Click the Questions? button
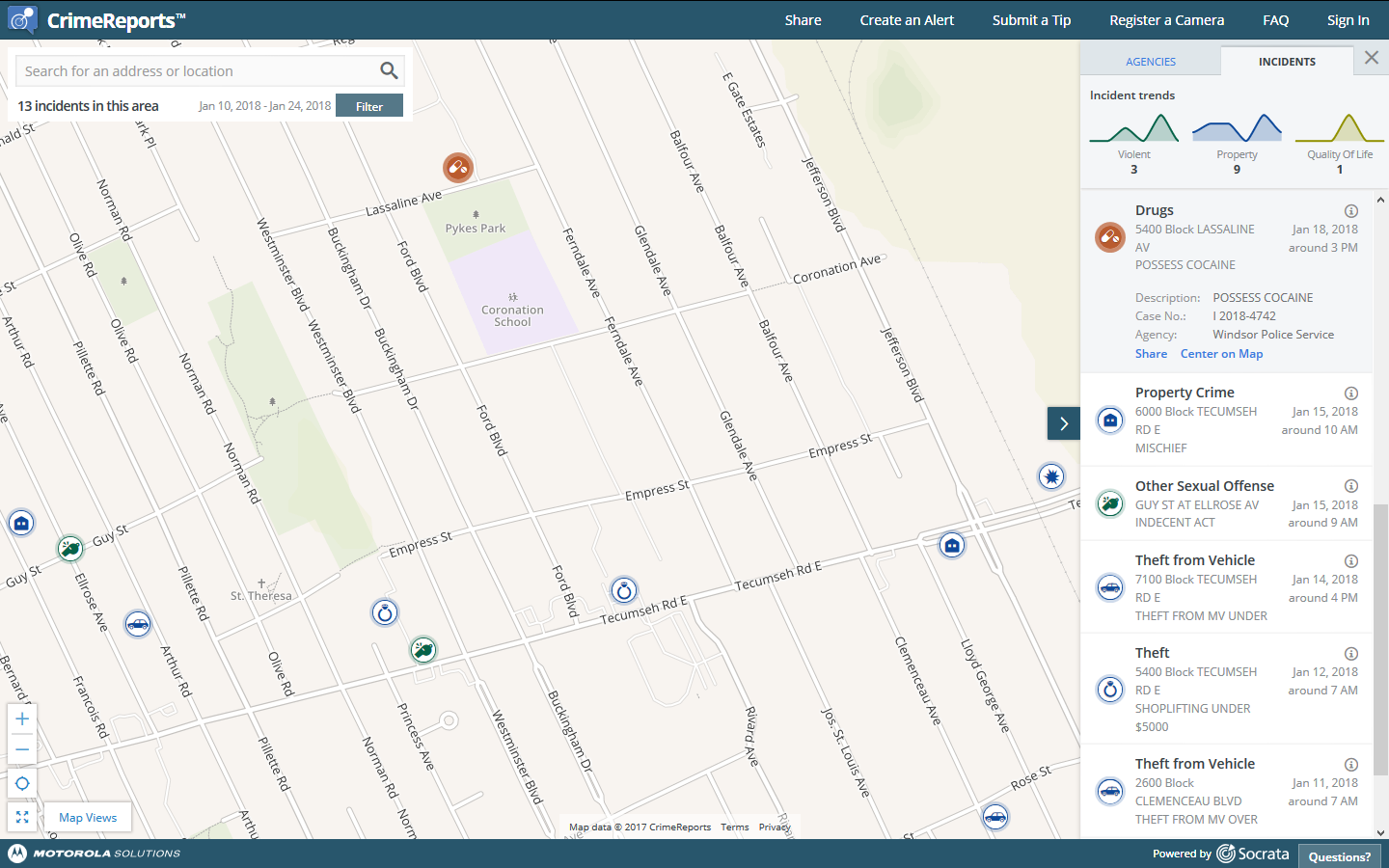The height and width of the screenshot is (868, 1389). [1339, 856]
